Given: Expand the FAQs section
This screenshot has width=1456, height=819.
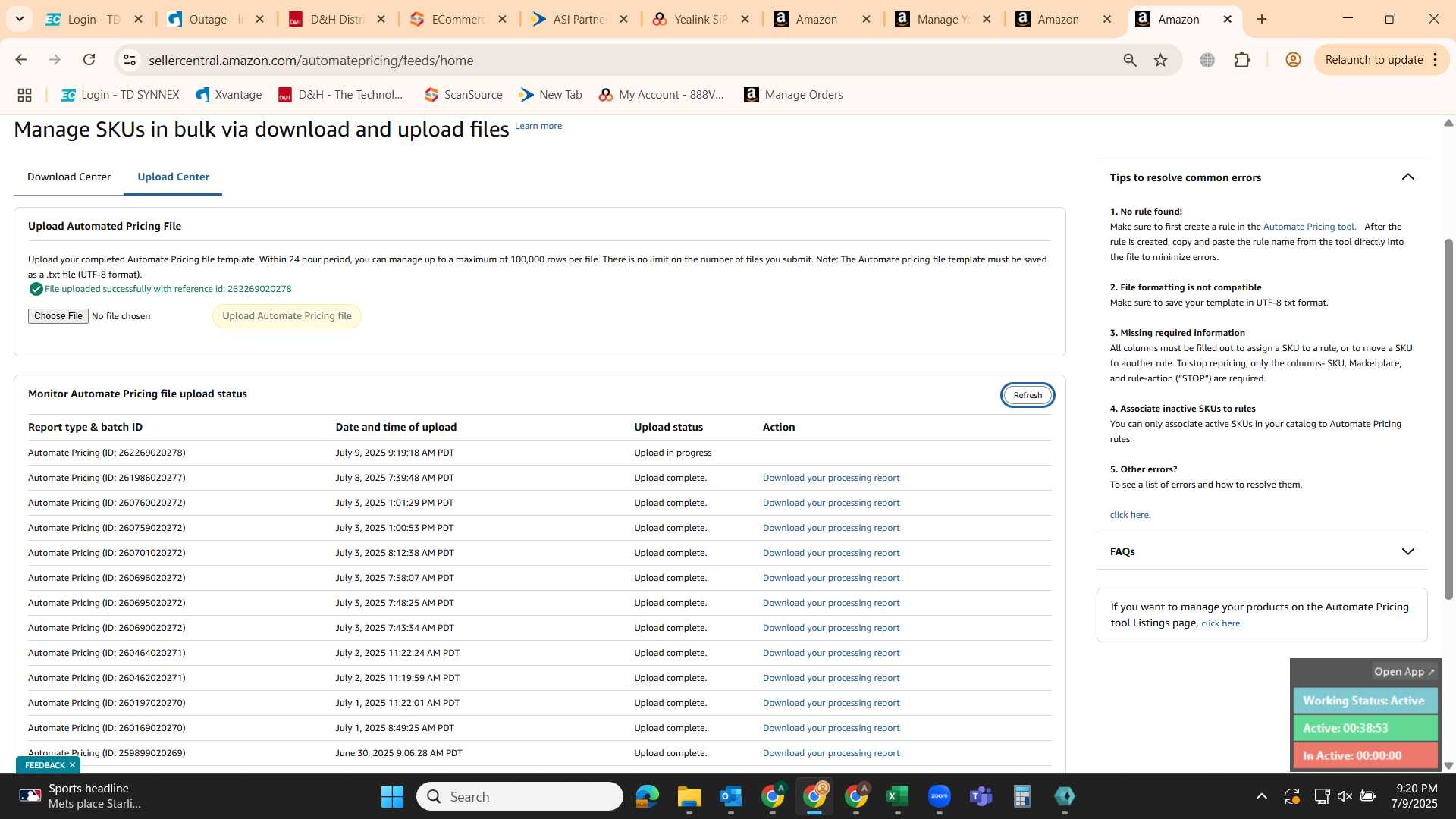Looking at the screenshot, I should pyautogui.click(x=1408, y=551).
